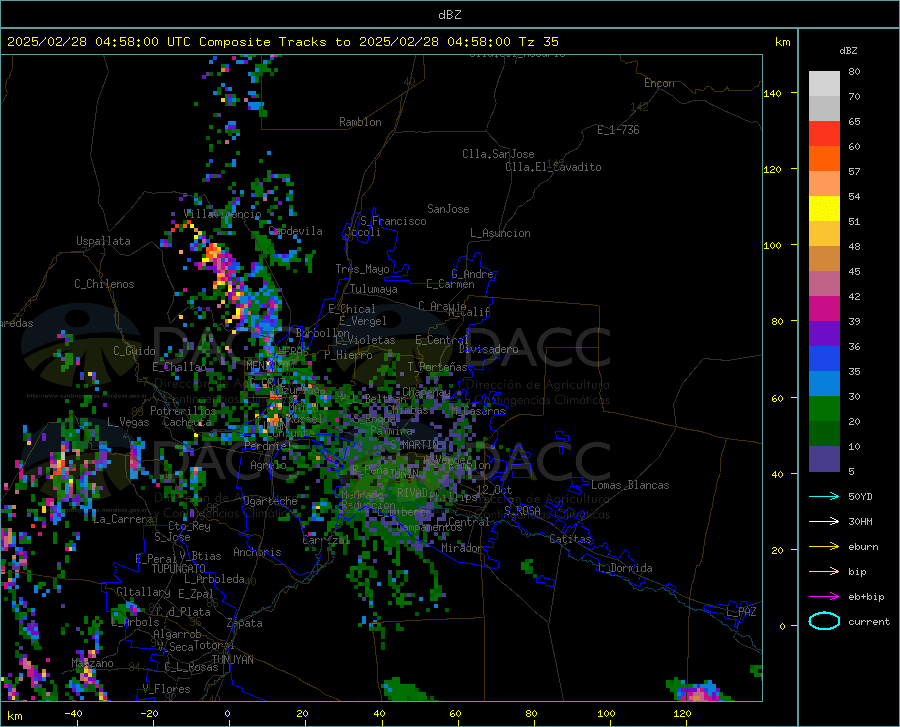Viewport: 900px width, 727px height.
Task: Click the 'Divisadero' map label
Action: 488,349
